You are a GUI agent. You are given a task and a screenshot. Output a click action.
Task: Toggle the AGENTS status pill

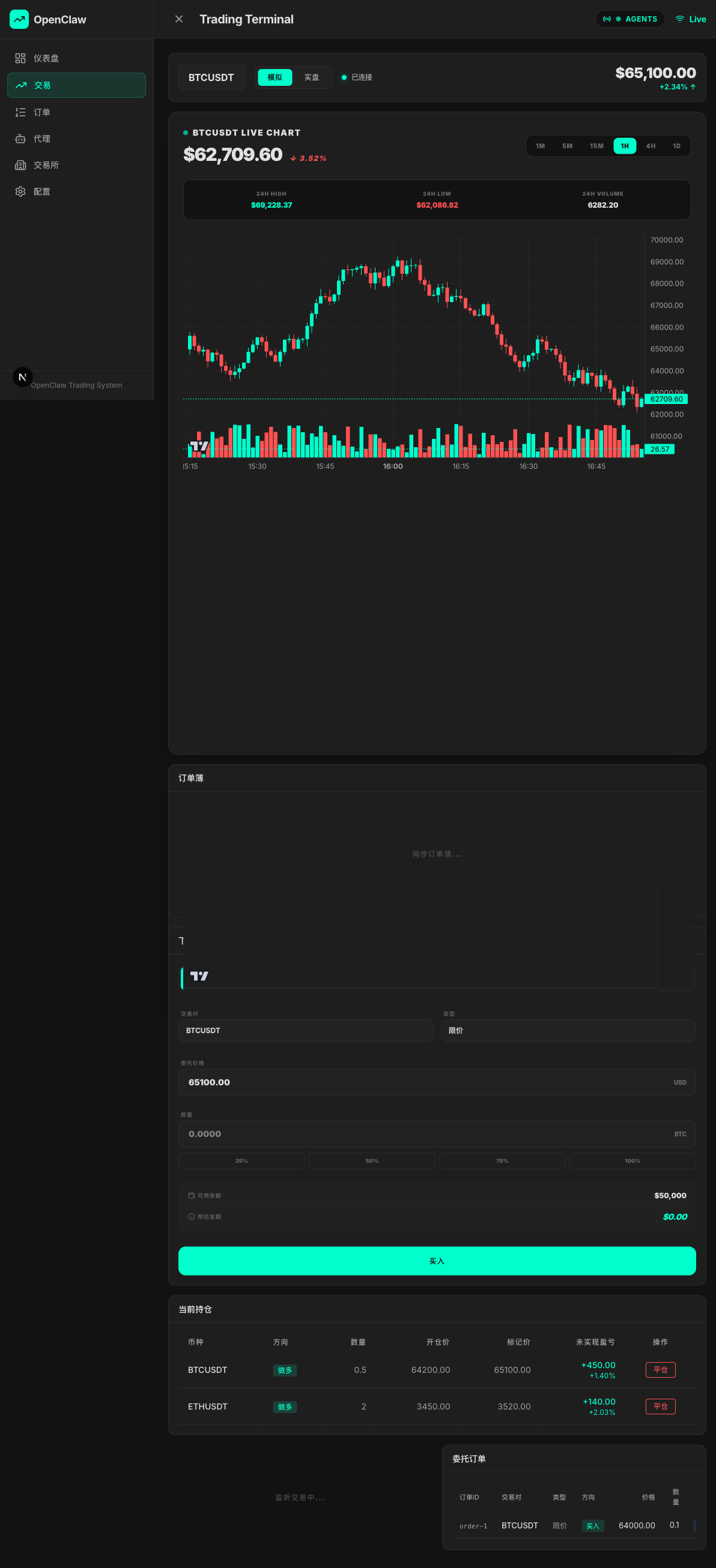tap(630, 19)
